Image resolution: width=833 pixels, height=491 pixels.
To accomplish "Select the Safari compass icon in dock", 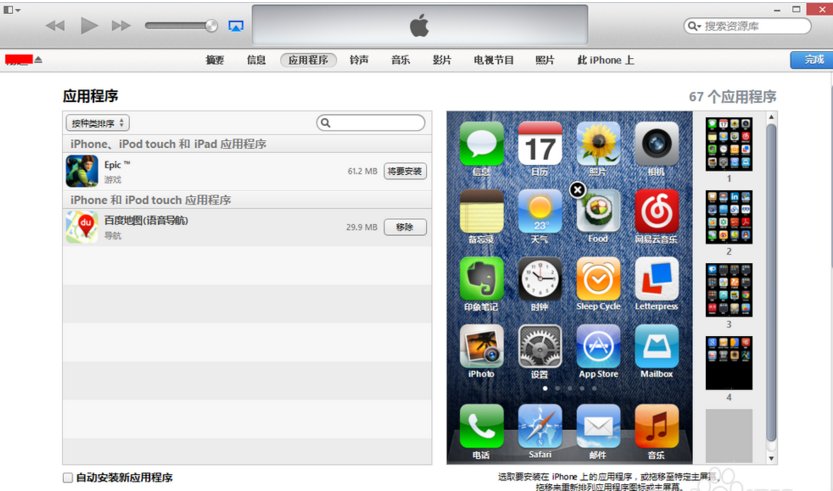I will coord(540,426).
